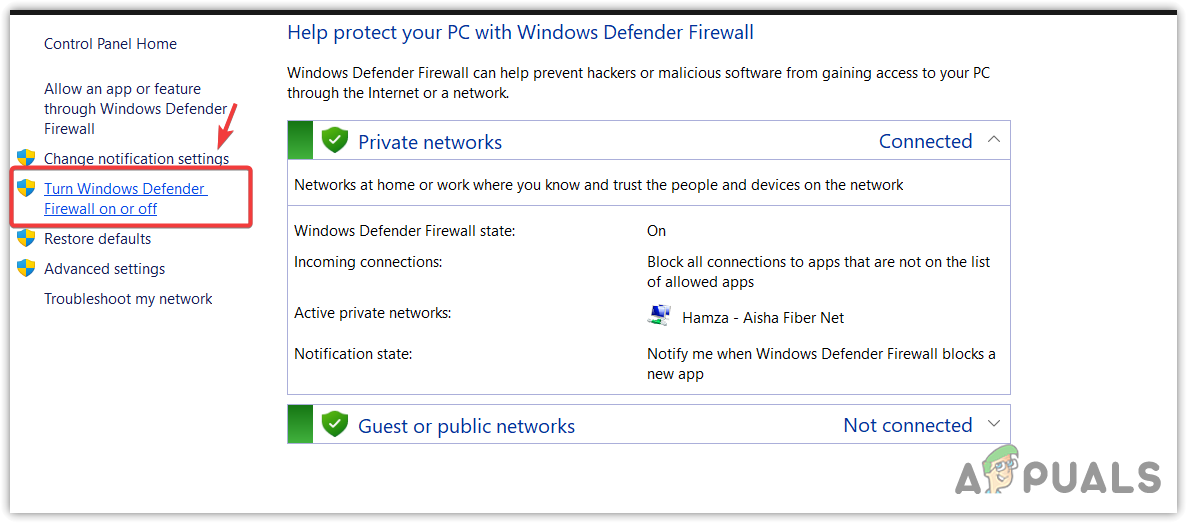Click the green status bar beside Private networks
1187x523 pixels.
(300, 141)
